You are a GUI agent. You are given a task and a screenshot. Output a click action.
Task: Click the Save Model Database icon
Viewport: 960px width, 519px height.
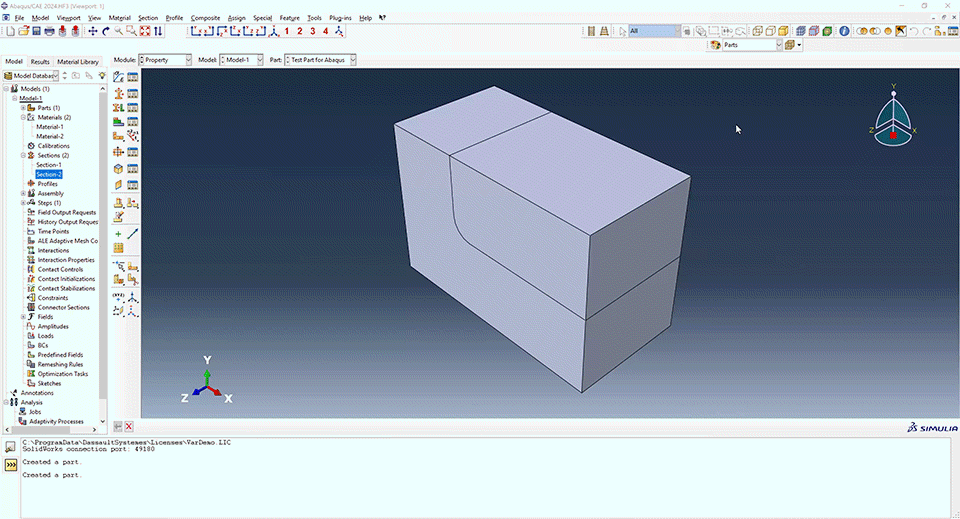point(36,31)
